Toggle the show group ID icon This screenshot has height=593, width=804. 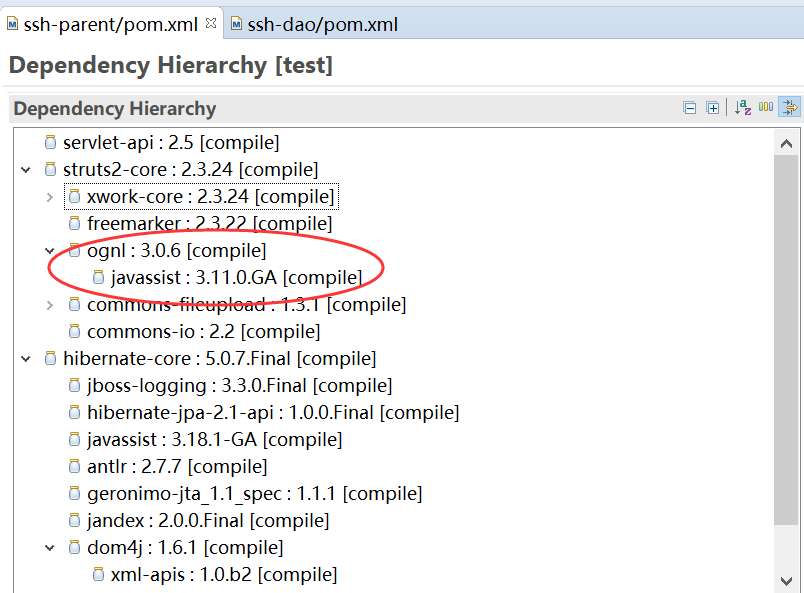coord(766,107)
